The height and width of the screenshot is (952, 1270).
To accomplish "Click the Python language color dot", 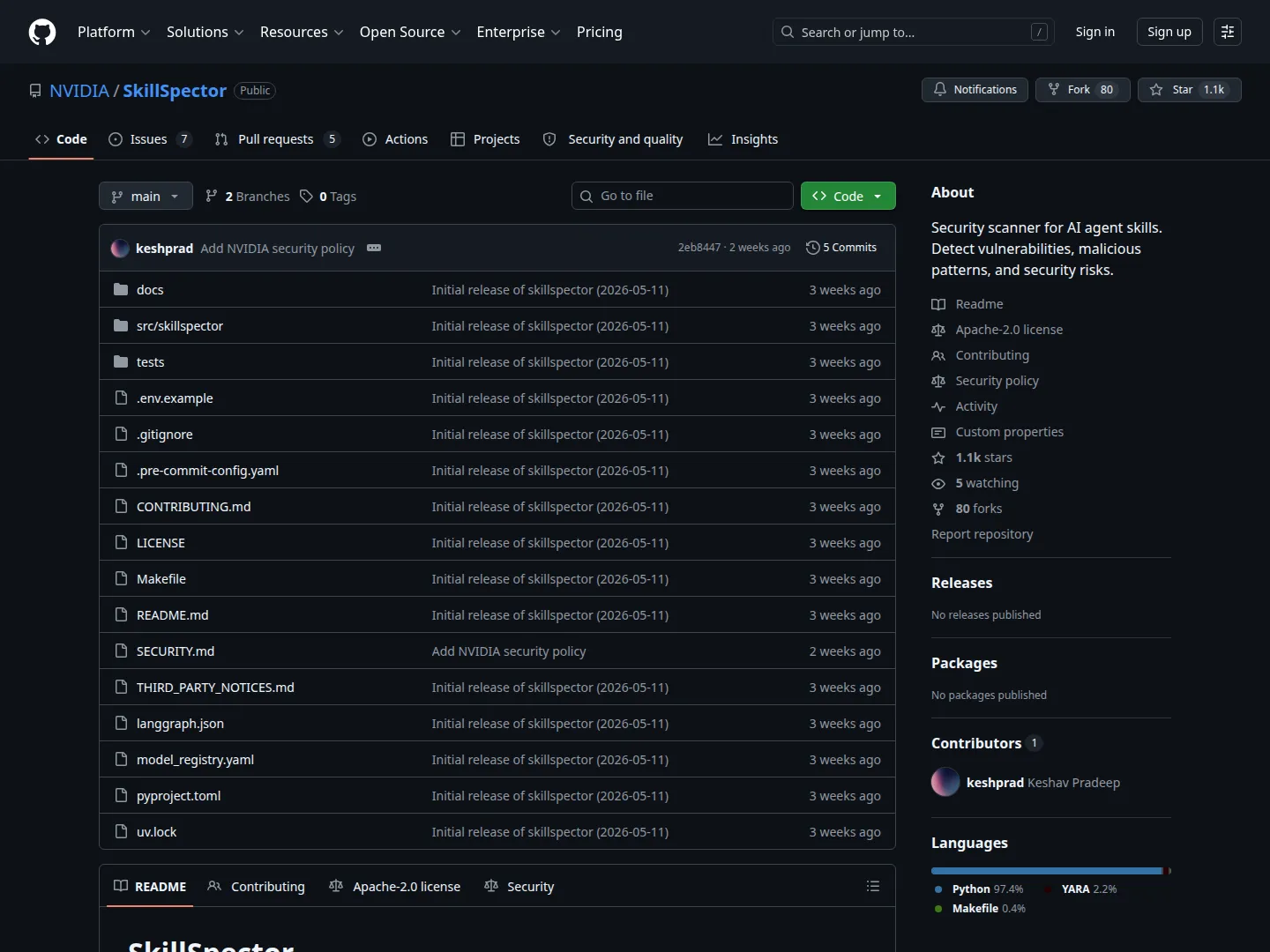I will pyautogui.click(x=938, y=889).
